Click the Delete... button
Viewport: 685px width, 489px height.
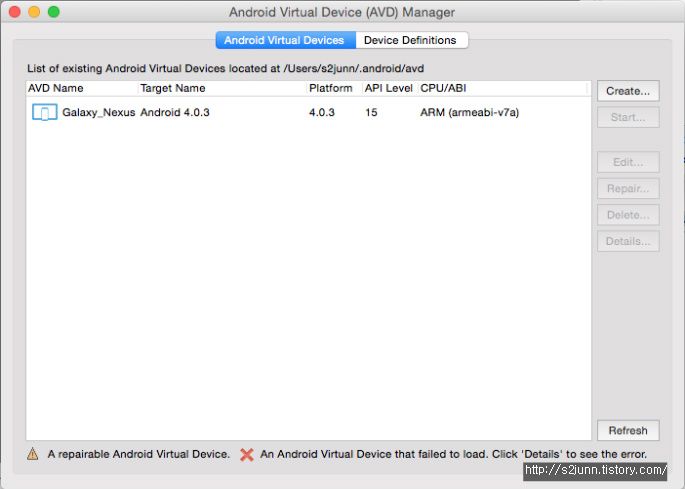click(x=628, y=215)
